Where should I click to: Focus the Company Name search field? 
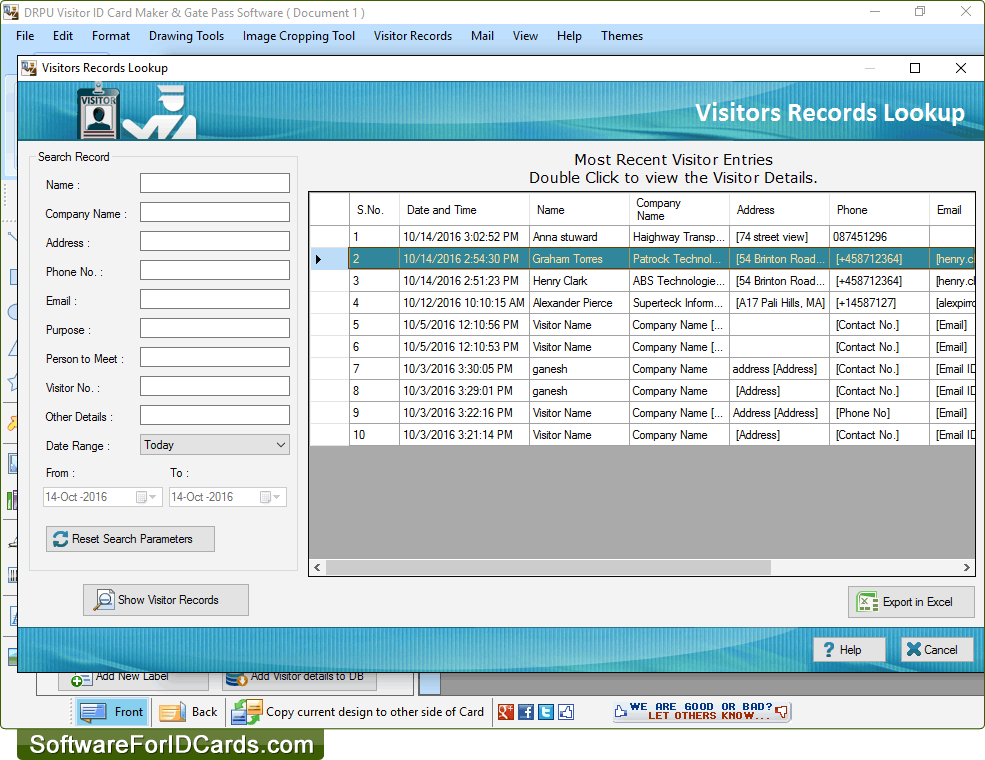point(215,212)
